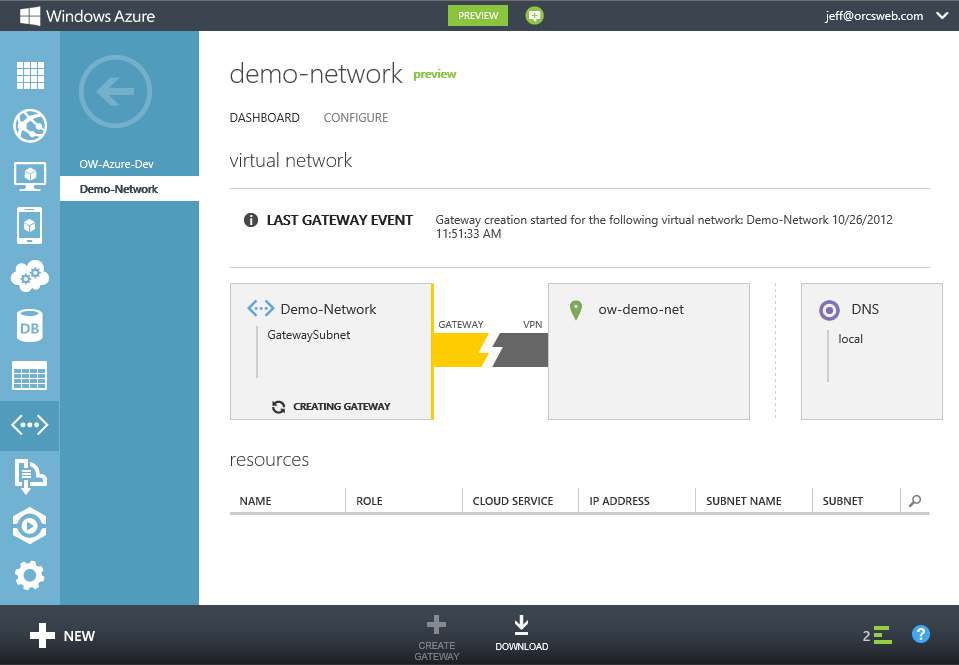Click the 'local' DNS server entry
The height and width of the screenshot is (665, 959).
click(850, 339)
